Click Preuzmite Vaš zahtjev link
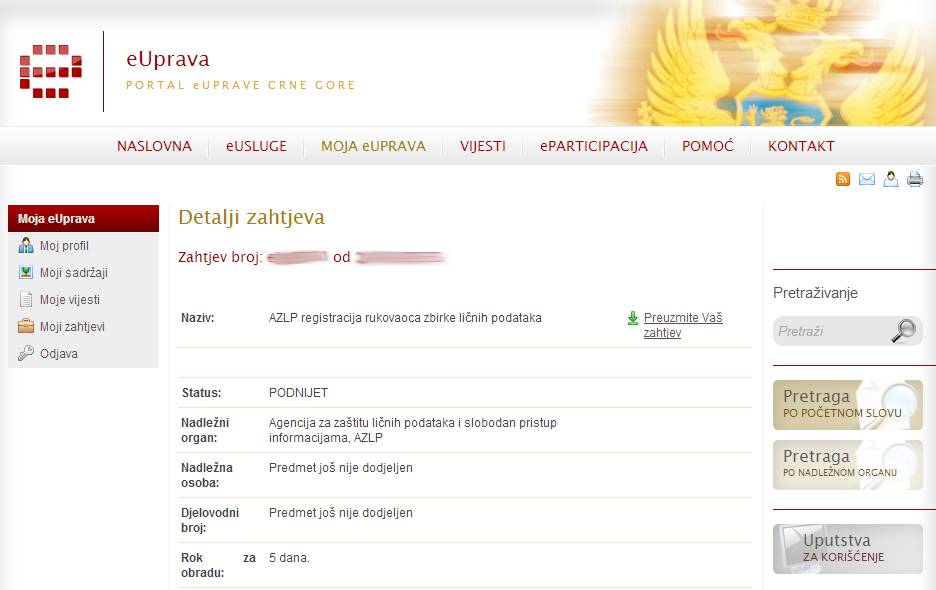Screen dimensions: 936x590 682,325
